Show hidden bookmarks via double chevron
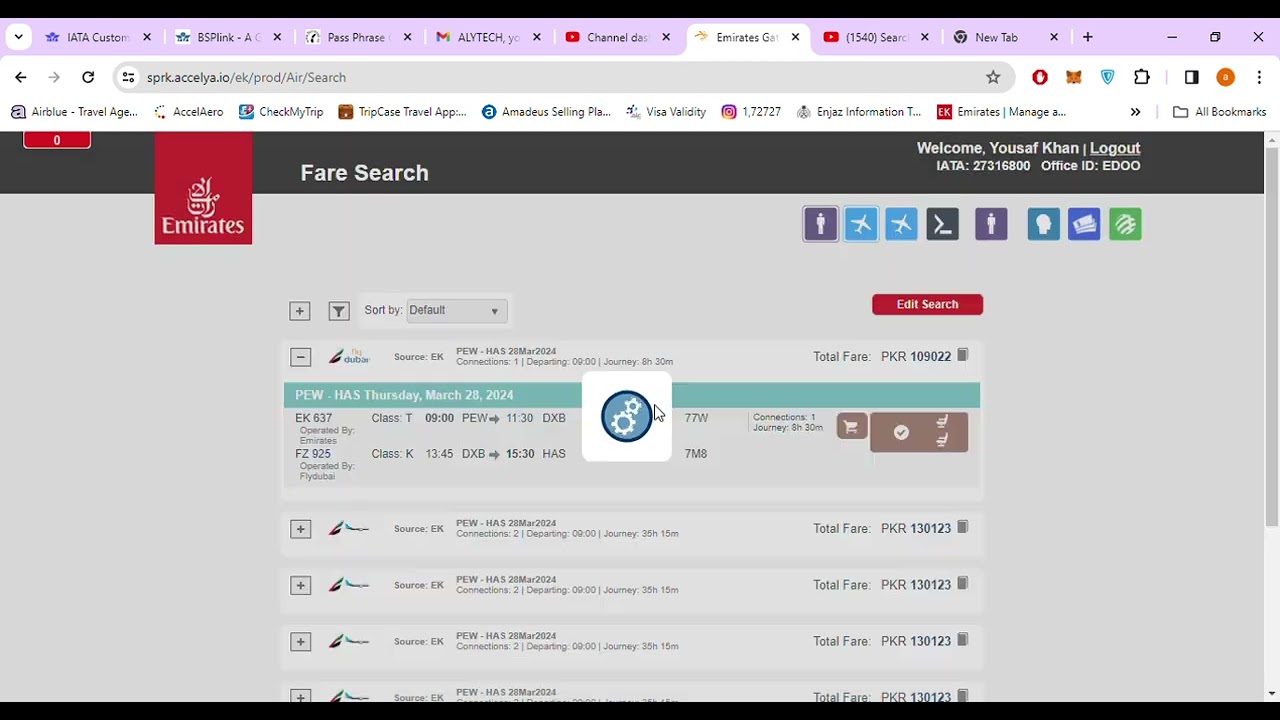 [1135, 112]
